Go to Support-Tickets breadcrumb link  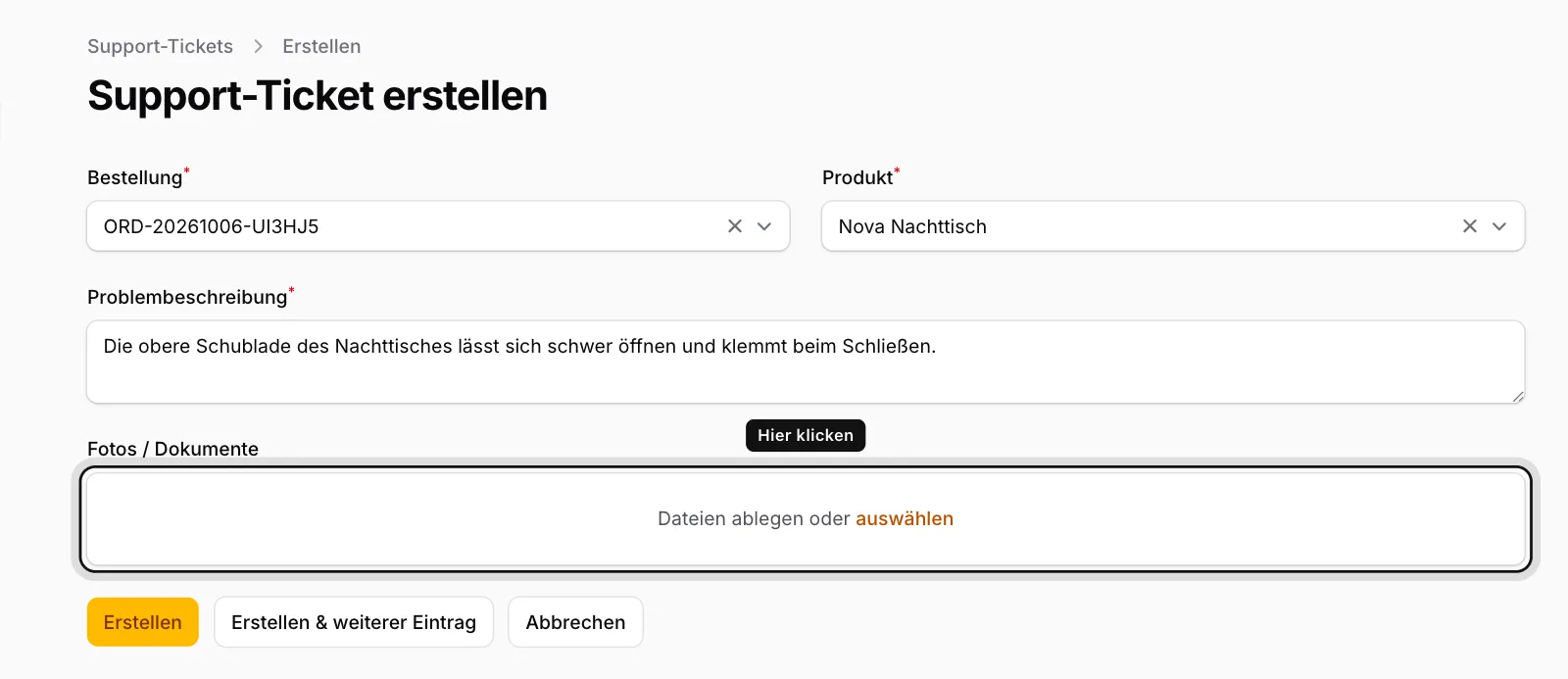(x=161, y=46)
